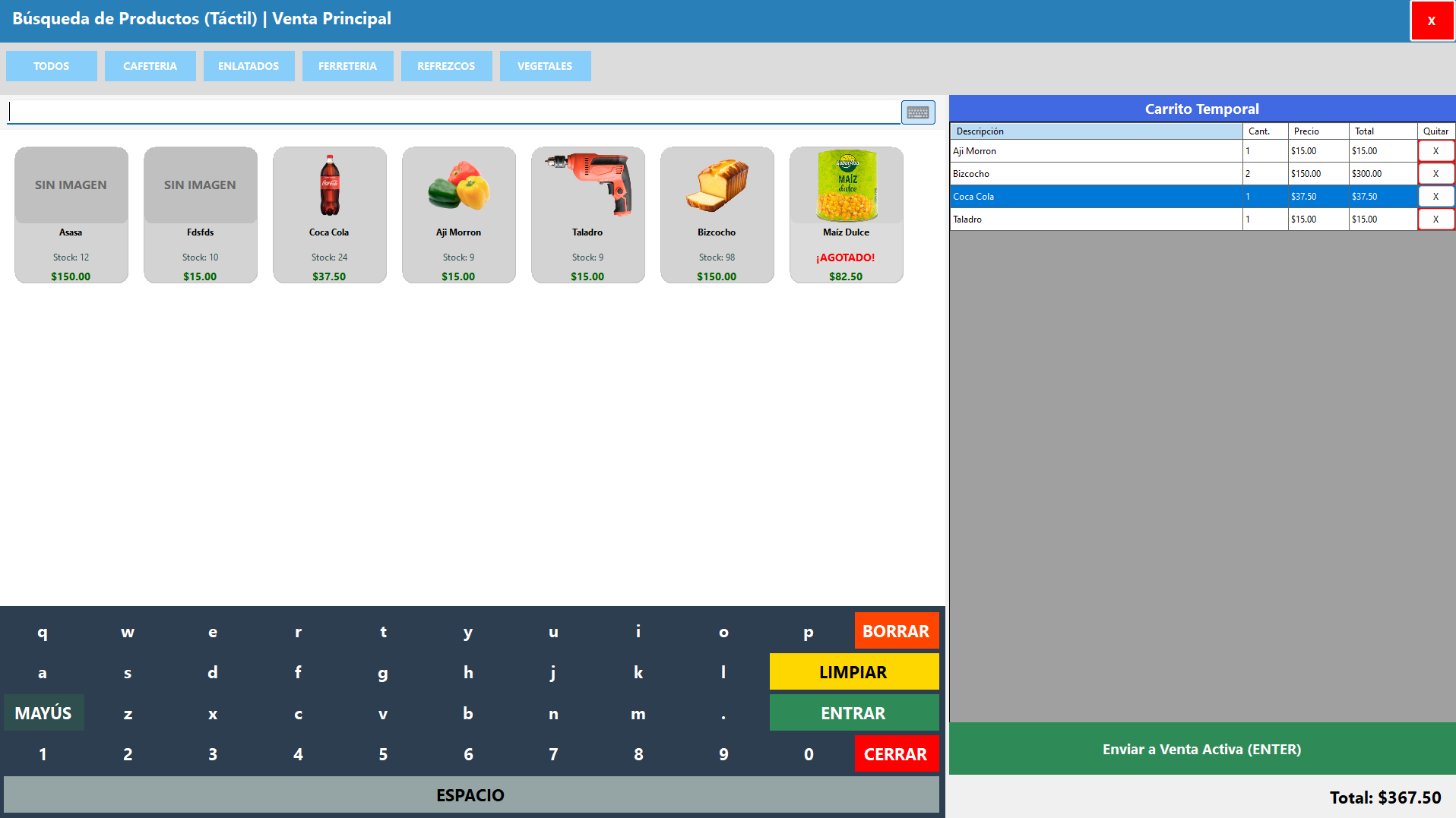Filter by ENLATADOS category
Viewport: 1456px width, 818px height.
(x=249, y=66)
